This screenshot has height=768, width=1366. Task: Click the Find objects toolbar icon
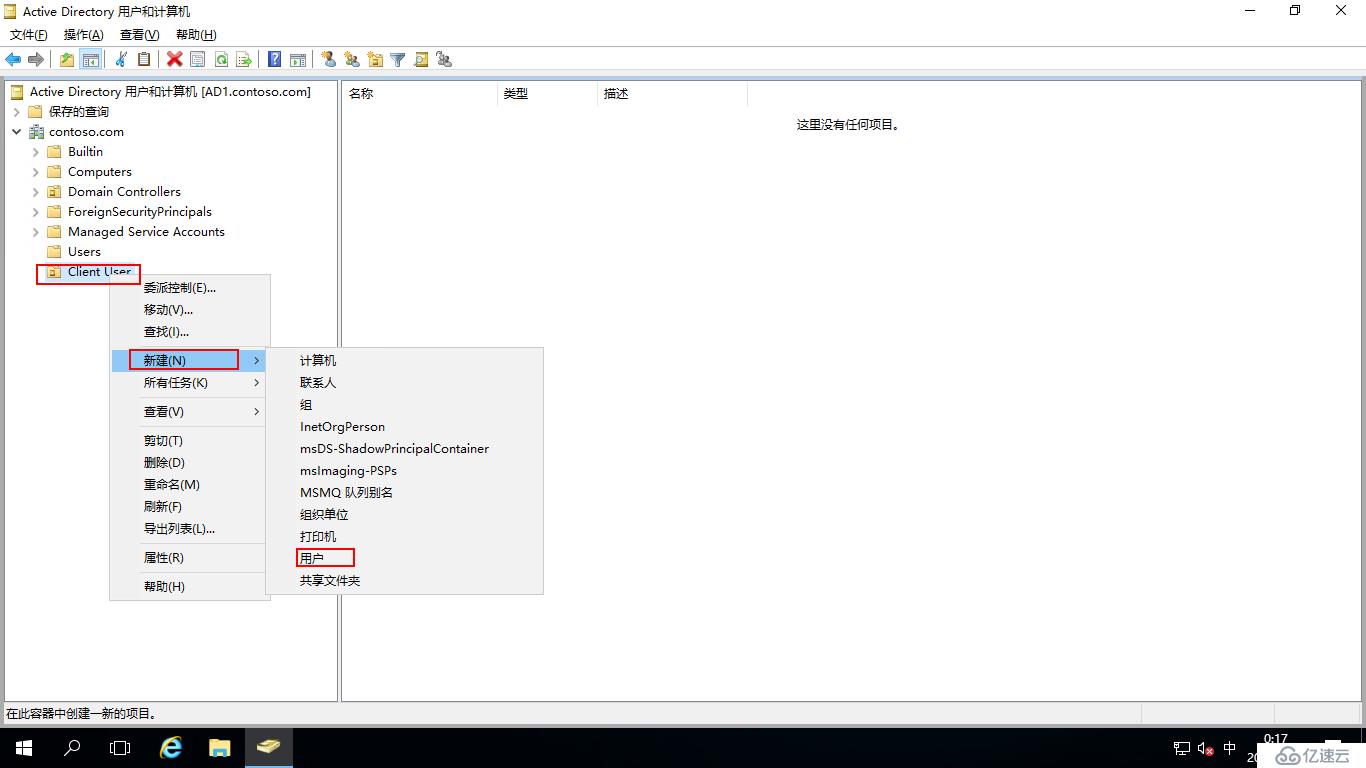[x=421, y=59]
